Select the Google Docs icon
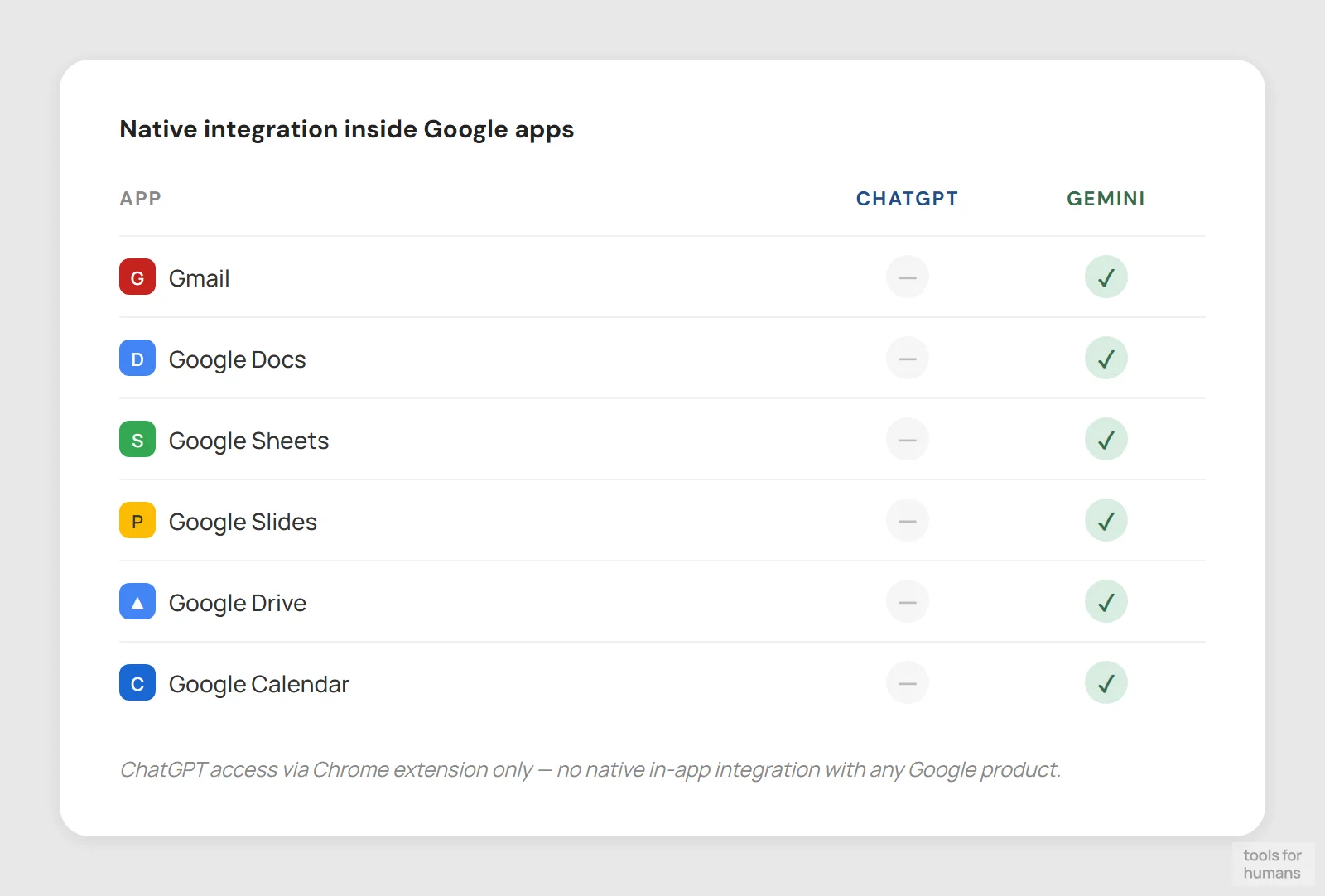1325x896 pixels. pyautogui.click(x=137, y=359)
